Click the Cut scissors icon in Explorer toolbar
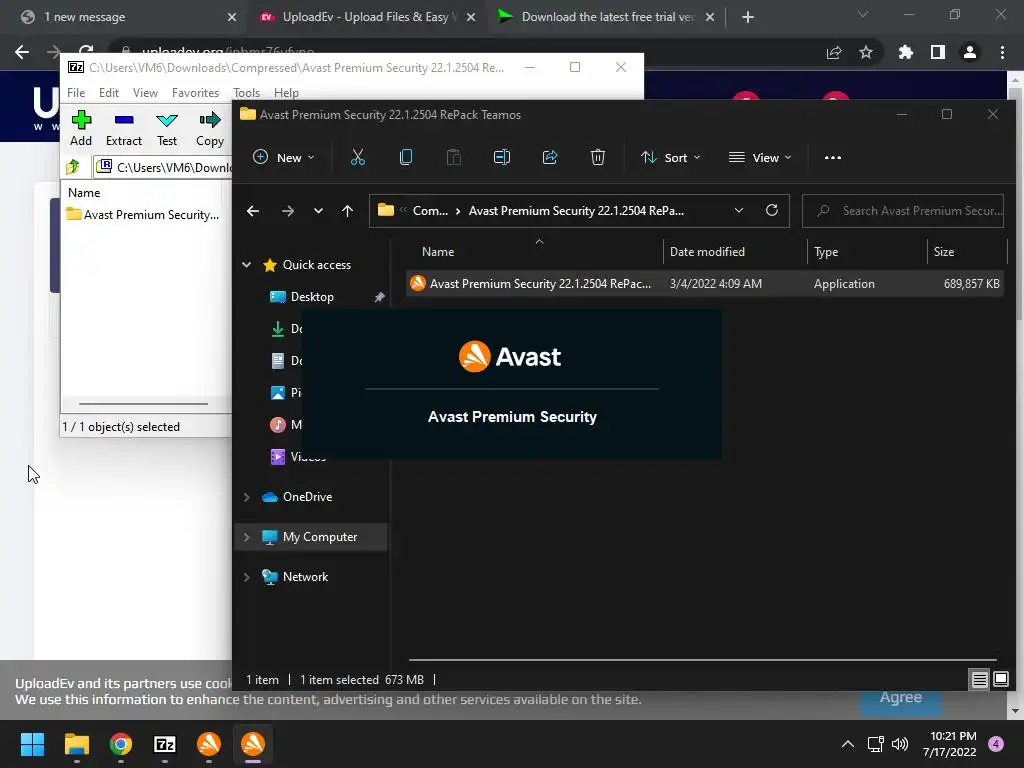Image resolution: width=1024 pixels, height=768 pixels. click(x=358, y=157)
